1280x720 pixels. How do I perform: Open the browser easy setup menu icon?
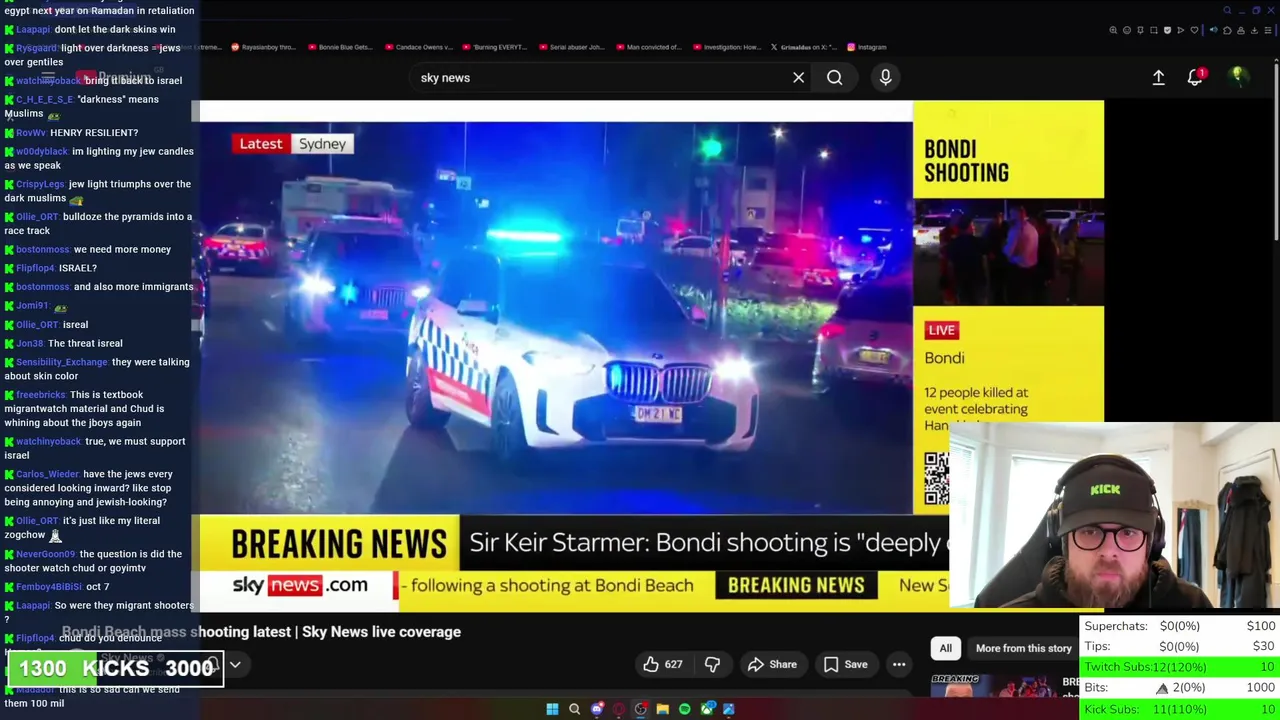tap(1268, 30)
